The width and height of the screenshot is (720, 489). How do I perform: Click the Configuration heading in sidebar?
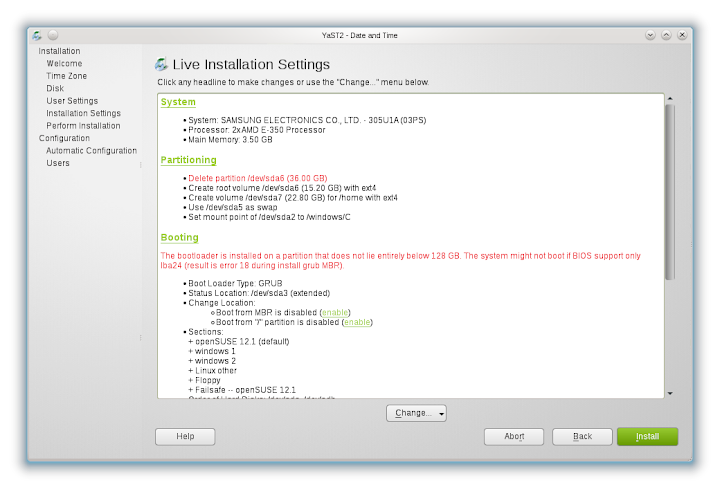click(x=64, y=138)
